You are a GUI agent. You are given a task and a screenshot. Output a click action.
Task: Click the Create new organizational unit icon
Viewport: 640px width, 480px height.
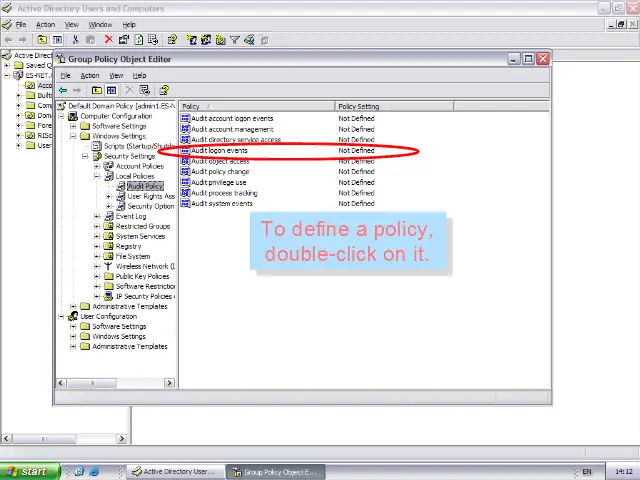220,40
